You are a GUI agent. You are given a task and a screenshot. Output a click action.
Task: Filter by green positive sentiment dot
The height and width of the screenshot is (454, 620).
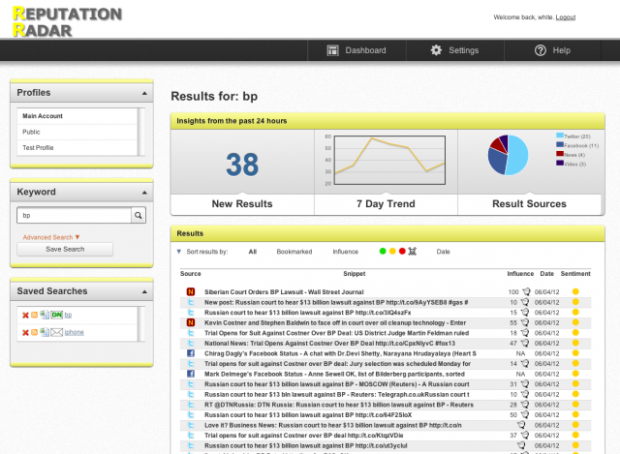pos(382,251)
